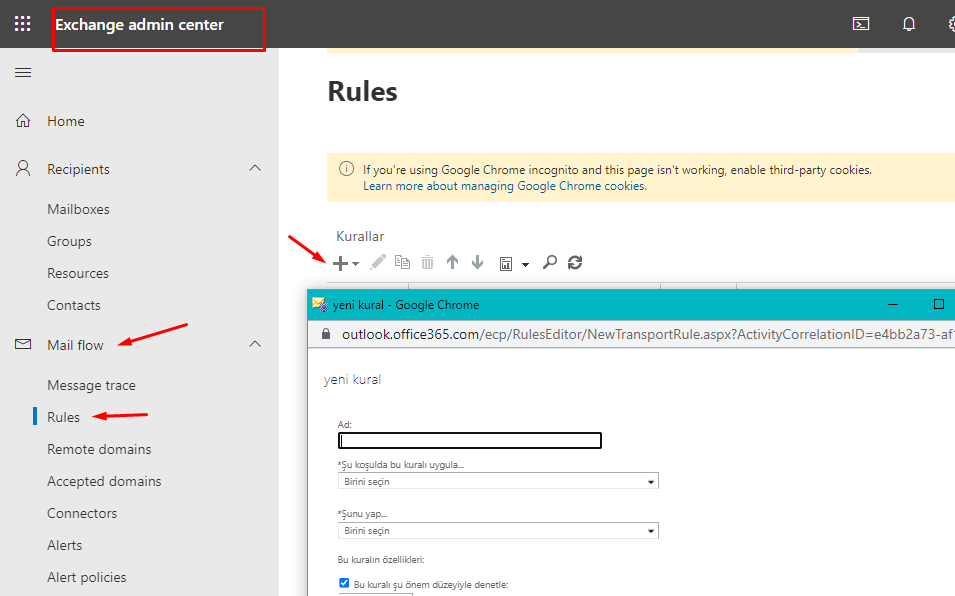Click the Exchange admin center title

point(139,24)
